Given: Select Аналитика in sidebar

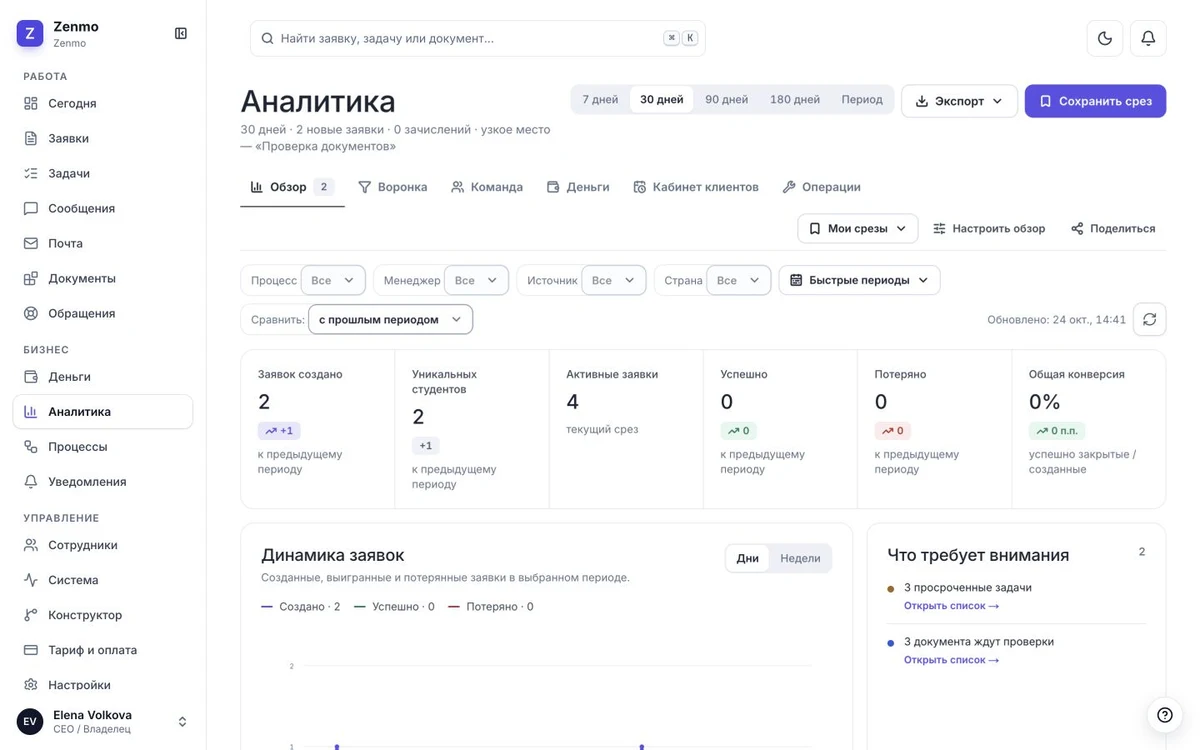Looking at the screenshot, I should coord(103,411).
